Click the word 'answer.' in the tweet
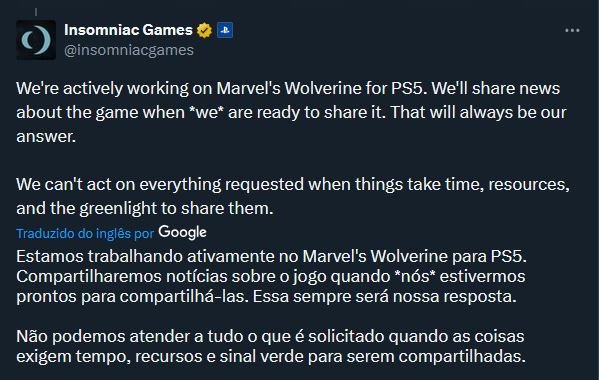Viewport: 599px width, 380px height. pos(46,137)
